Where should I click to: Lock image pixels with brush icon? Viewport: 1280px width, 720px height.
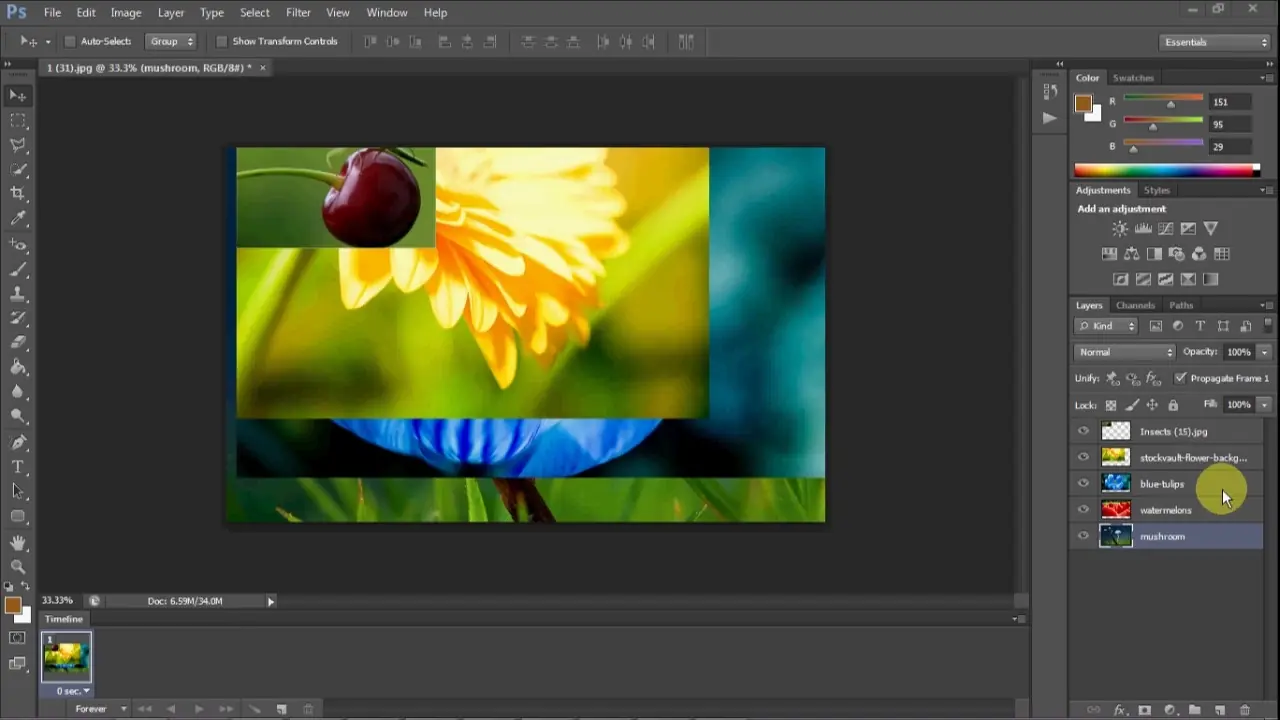1132,405
